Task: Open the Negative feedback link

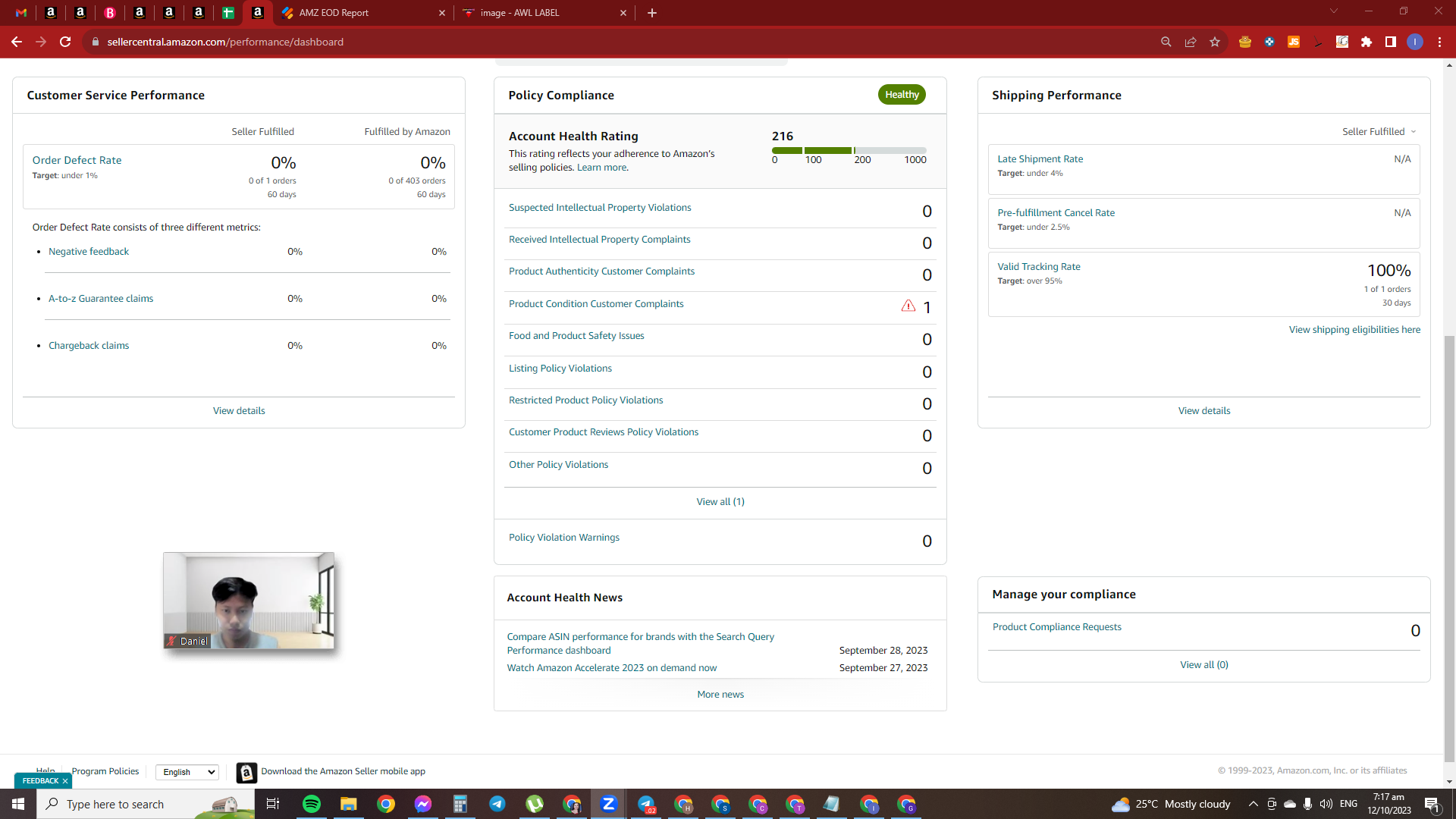Action: pos(89,252)
